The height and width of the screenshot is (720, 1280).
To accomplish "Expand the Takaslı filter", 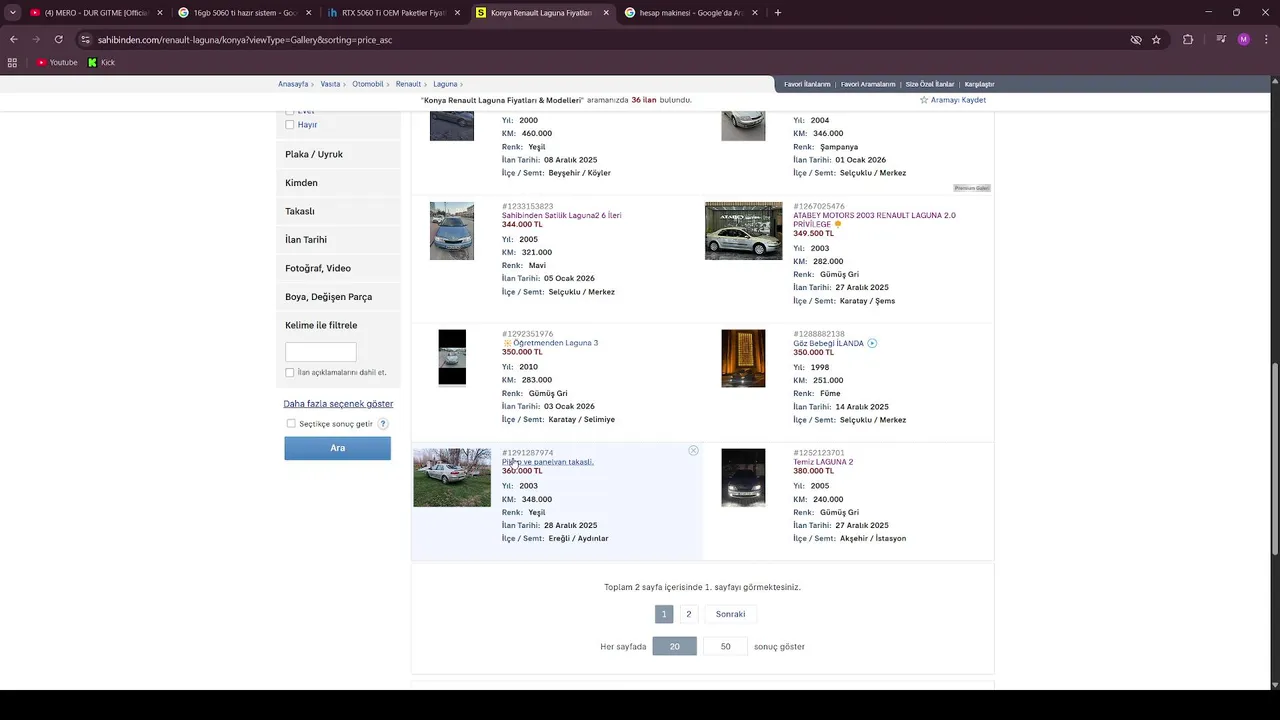I will [x=338, y=211].
